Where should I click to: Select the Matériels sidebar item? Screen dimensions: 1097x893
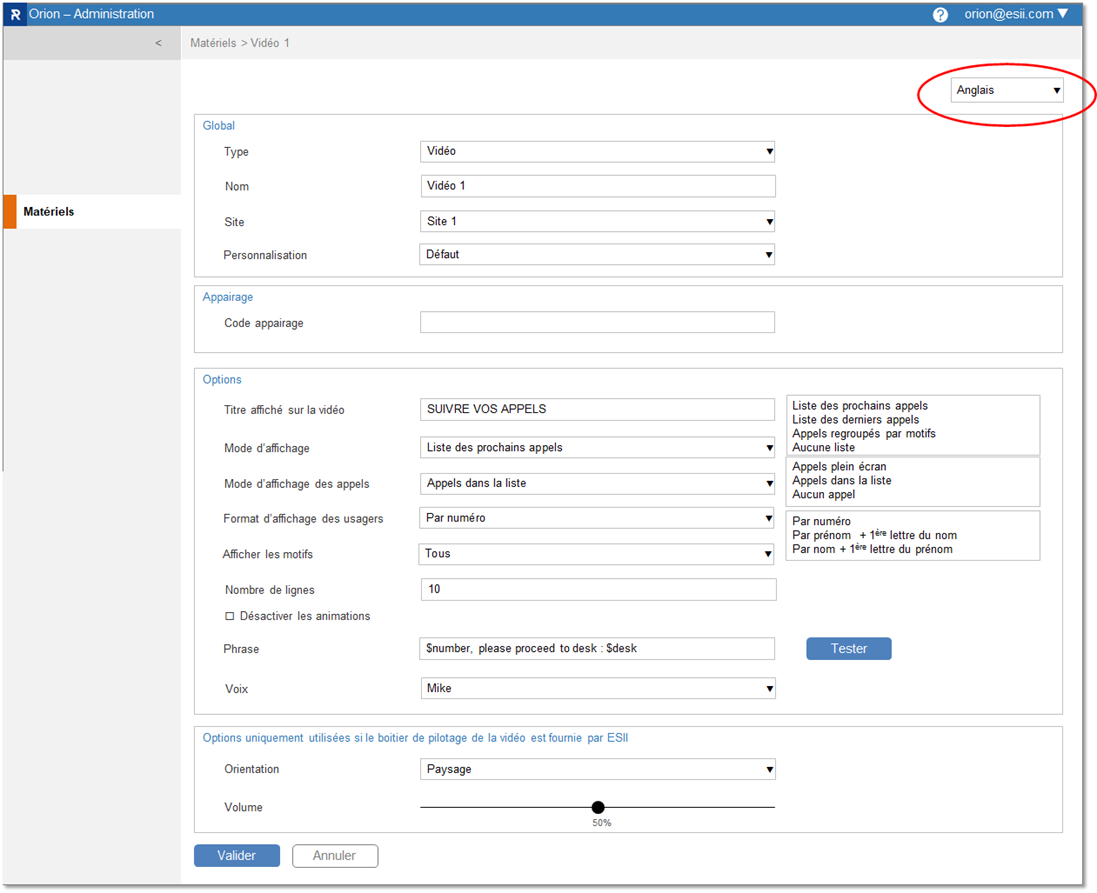(92, 211)
